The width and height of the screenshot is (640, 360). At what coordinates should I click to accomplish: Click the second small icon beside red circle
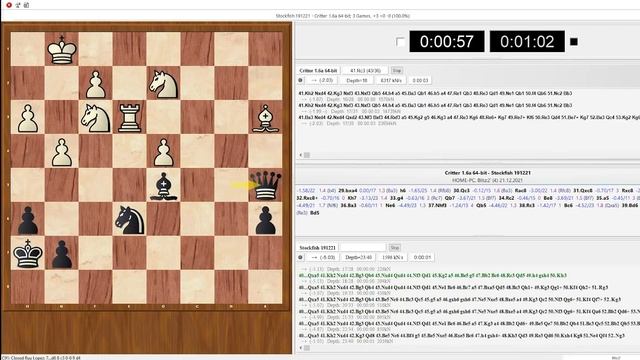click(18, 5)
